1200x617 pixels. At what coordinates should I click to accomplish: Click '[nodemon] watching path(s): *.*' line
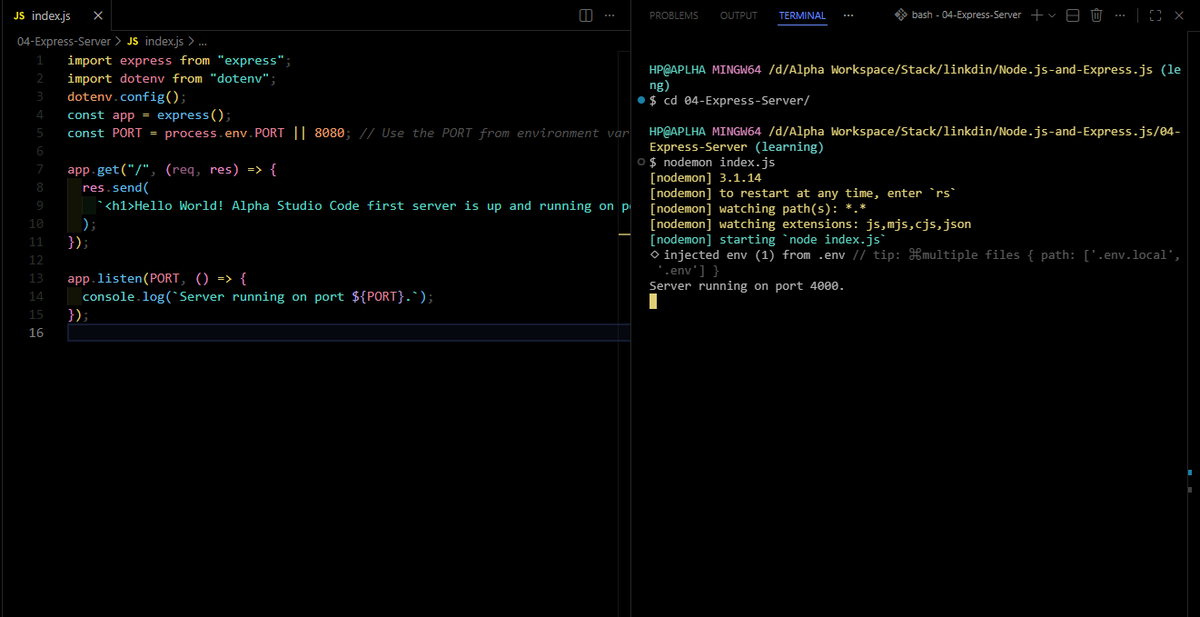(757, 208)
